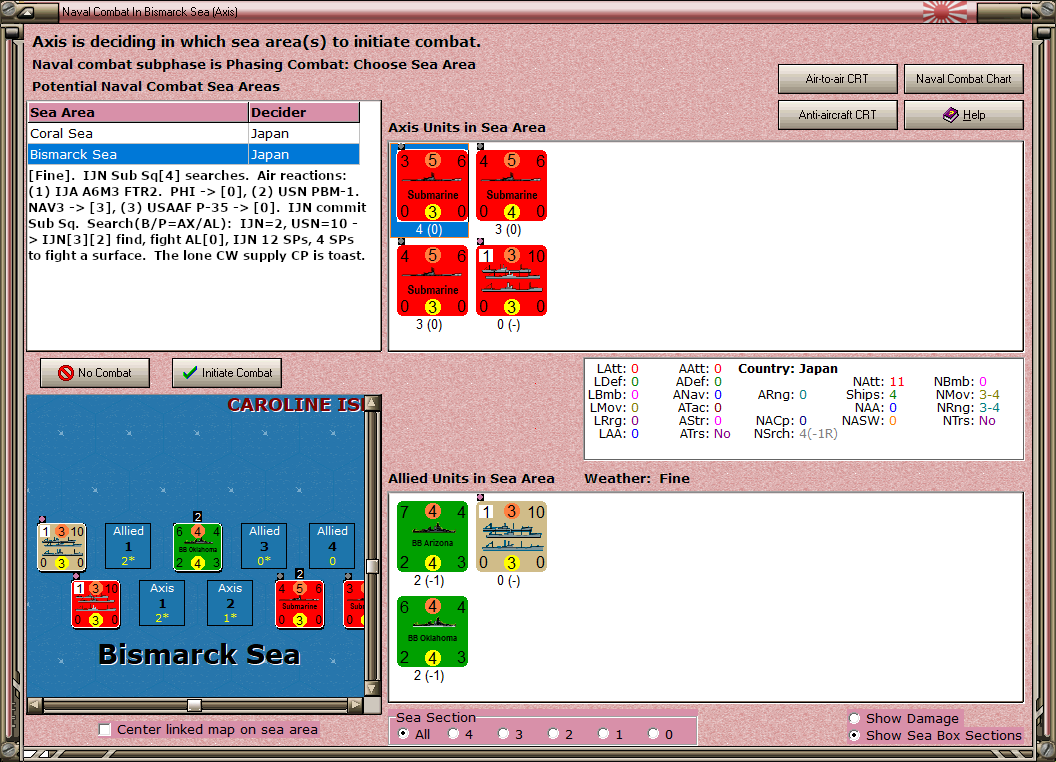This screenshot has width=1056, height=762.
Task: Select the red Axis convoy unit marked 0 (-)
Action: point(511,280)
